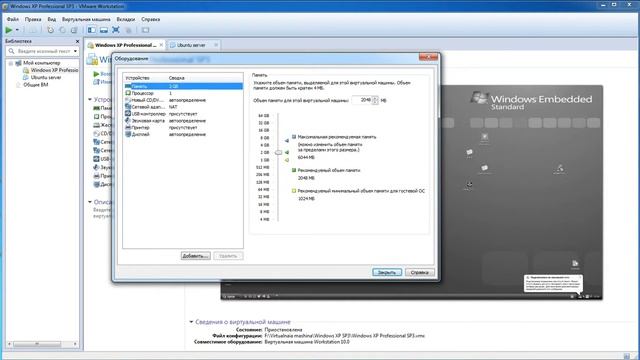Select the USB контроллер device row
The image size is (640, 360).
[x=183, y=114]
